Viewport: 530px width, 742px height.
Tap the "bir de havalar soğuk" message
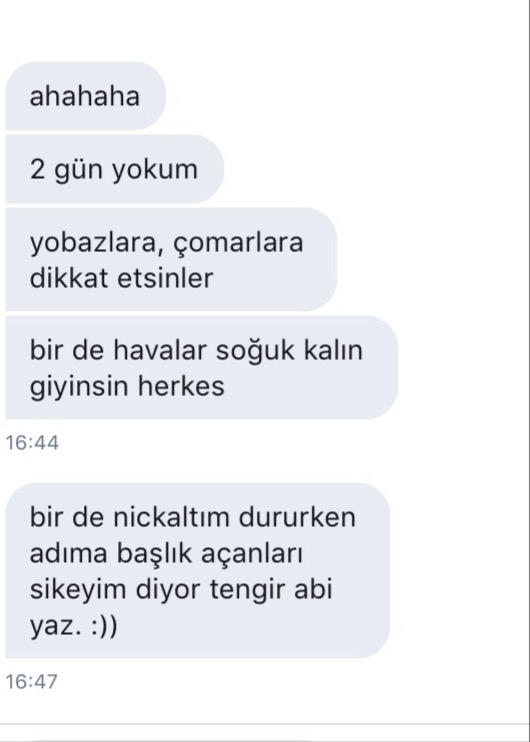(x=202, y=367)
